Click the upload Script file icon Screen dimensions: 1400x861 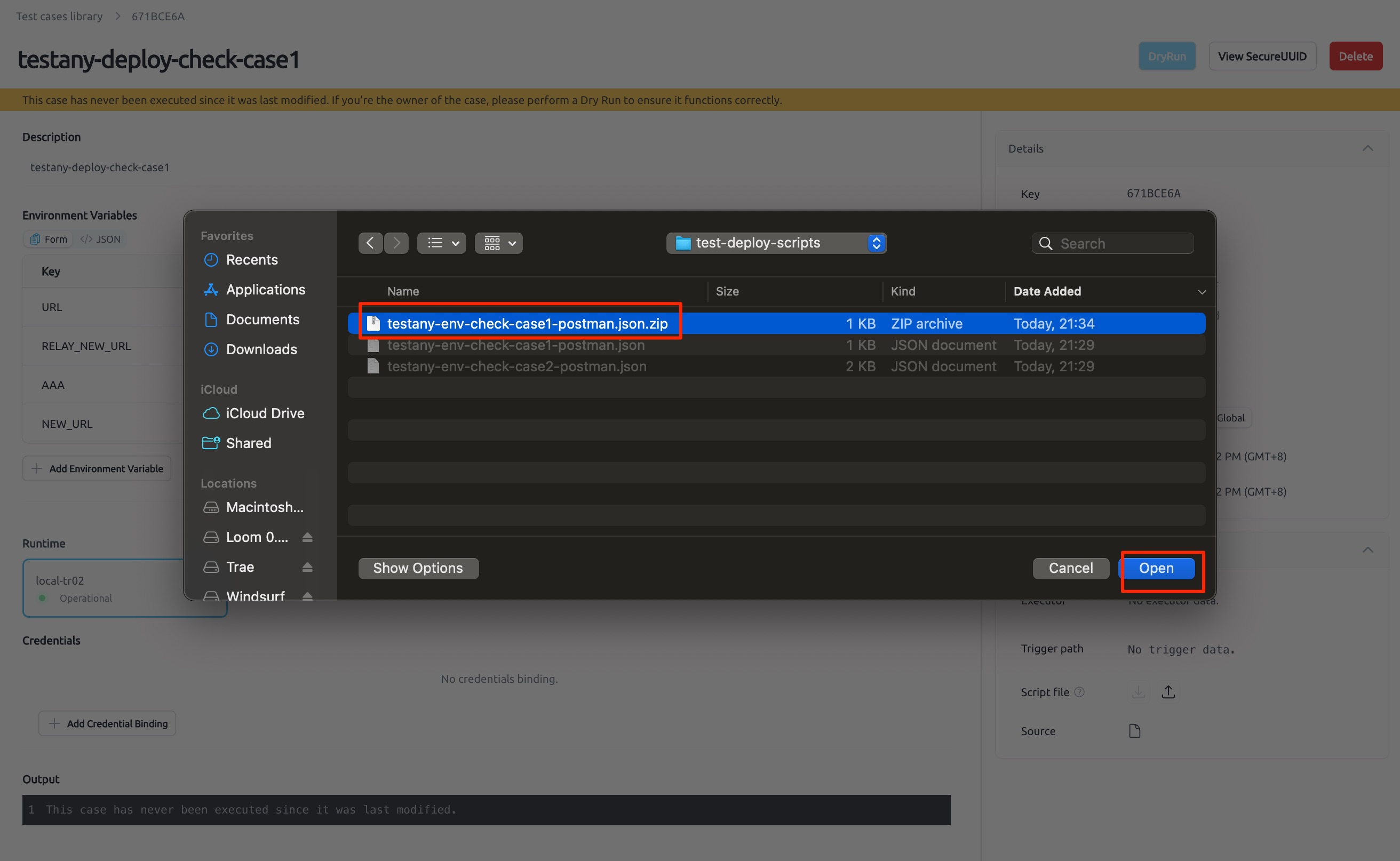[x=1168, y=691]
